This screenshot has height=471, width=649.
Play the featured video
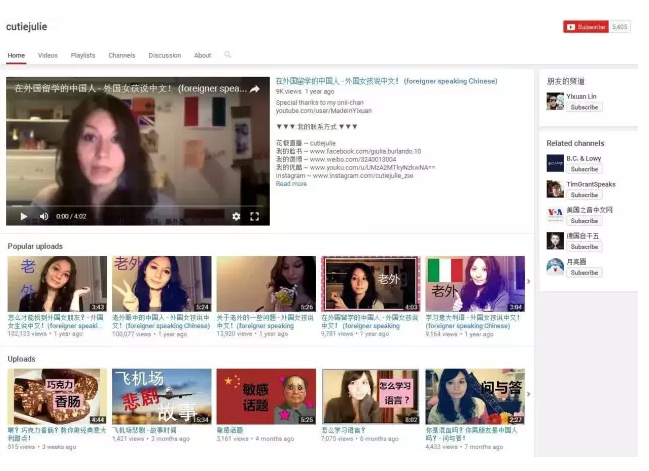(24, 216)
